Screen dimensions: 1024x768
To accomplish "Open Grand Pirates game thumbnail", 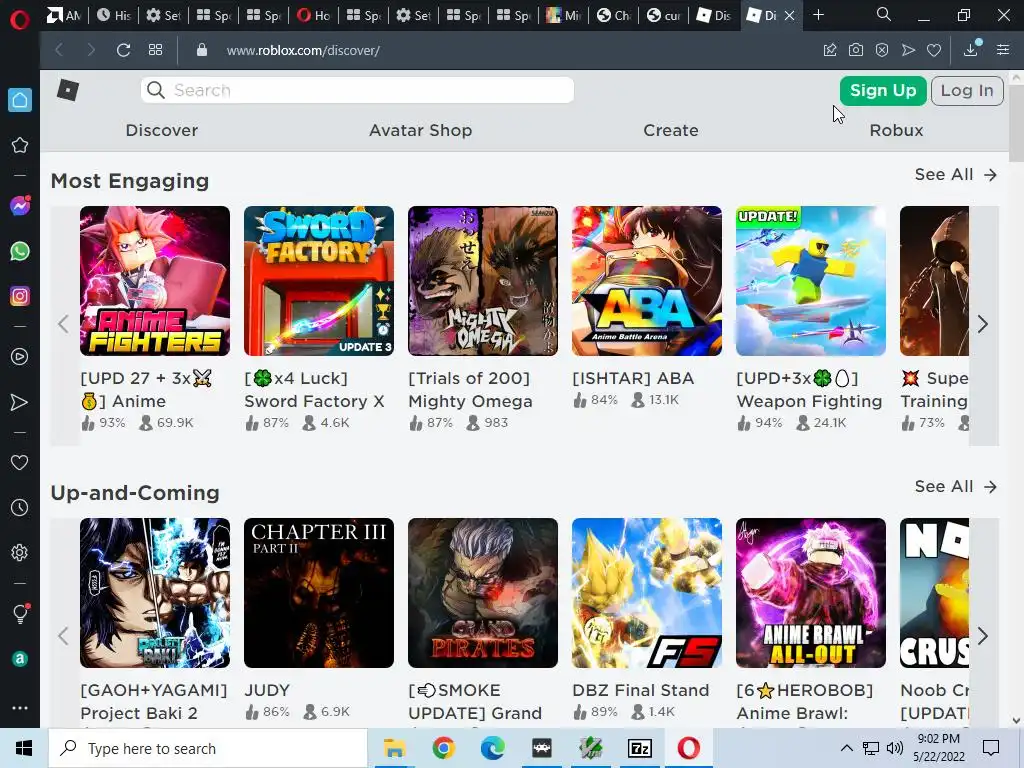I will pos(483,593).
